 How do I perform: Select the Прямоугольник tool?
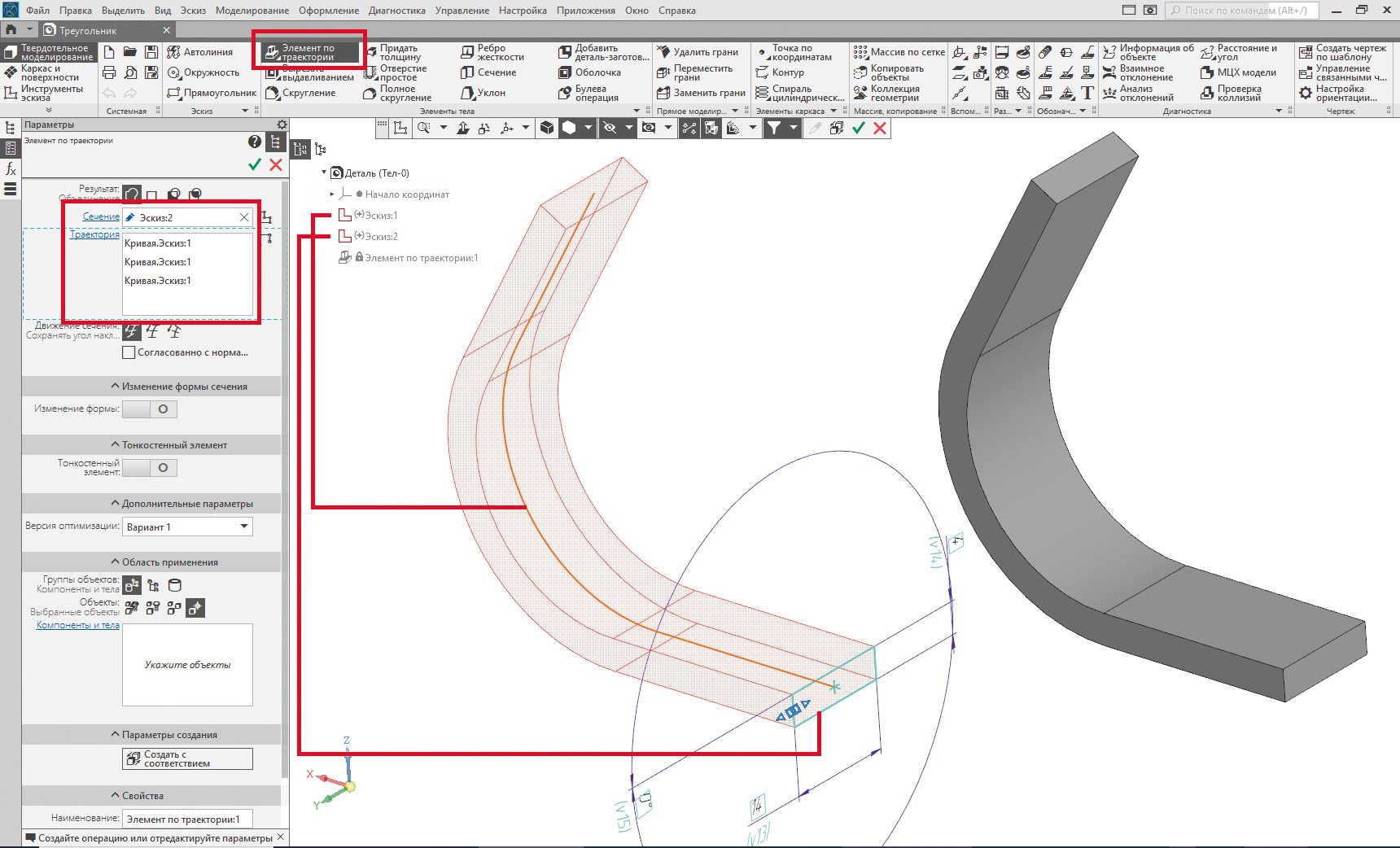click(x=211, y=93)
